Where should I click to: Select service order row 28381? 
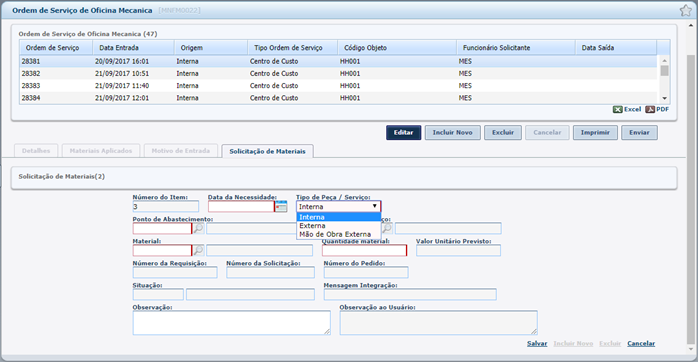[338, 61]
